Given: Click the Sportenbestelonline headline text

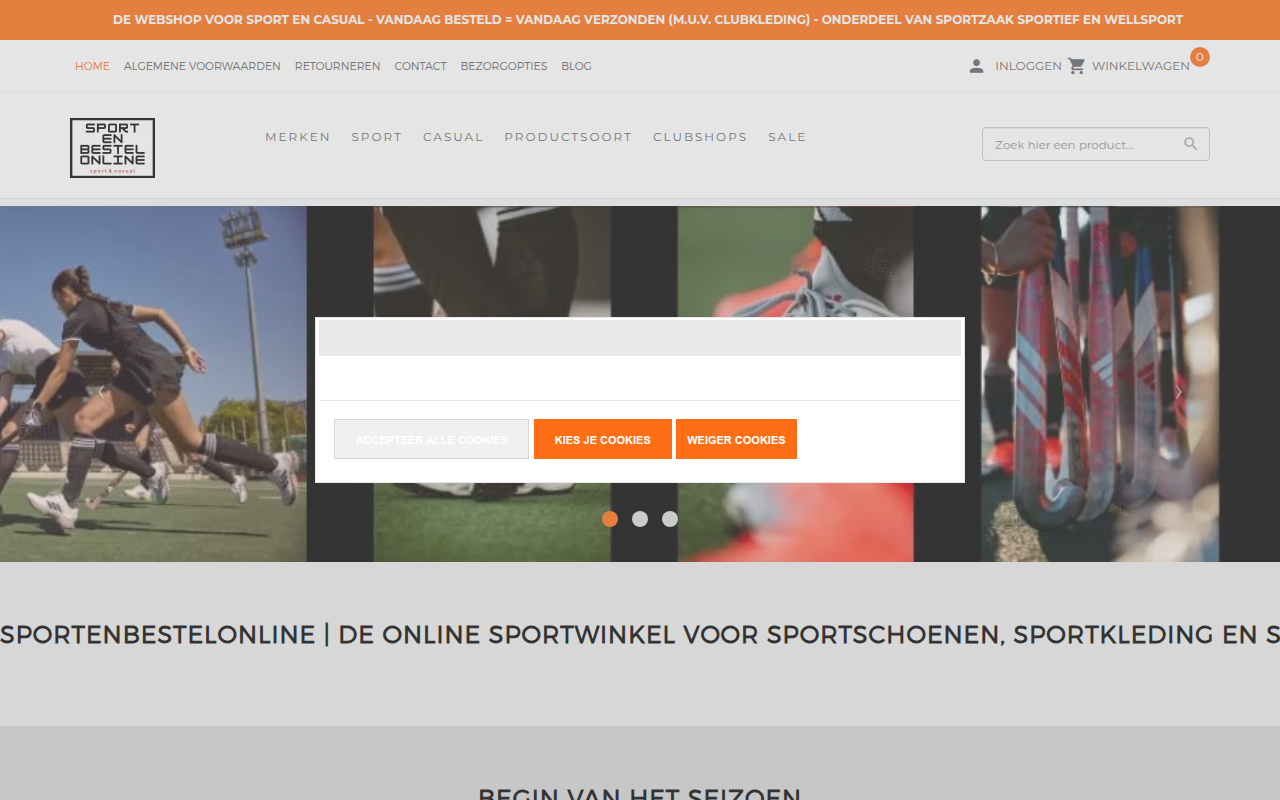Looking at the screenshot, I should coord(640,634).
